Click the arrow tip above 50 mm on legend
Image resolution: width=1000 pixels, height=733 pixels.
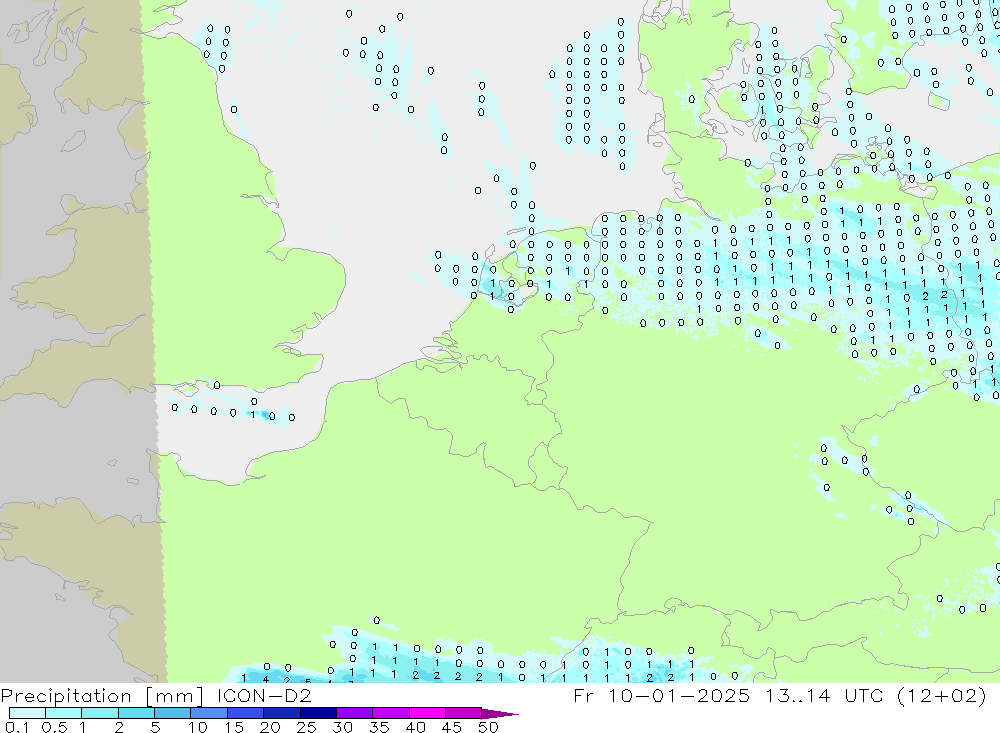[x=500, y=714]
